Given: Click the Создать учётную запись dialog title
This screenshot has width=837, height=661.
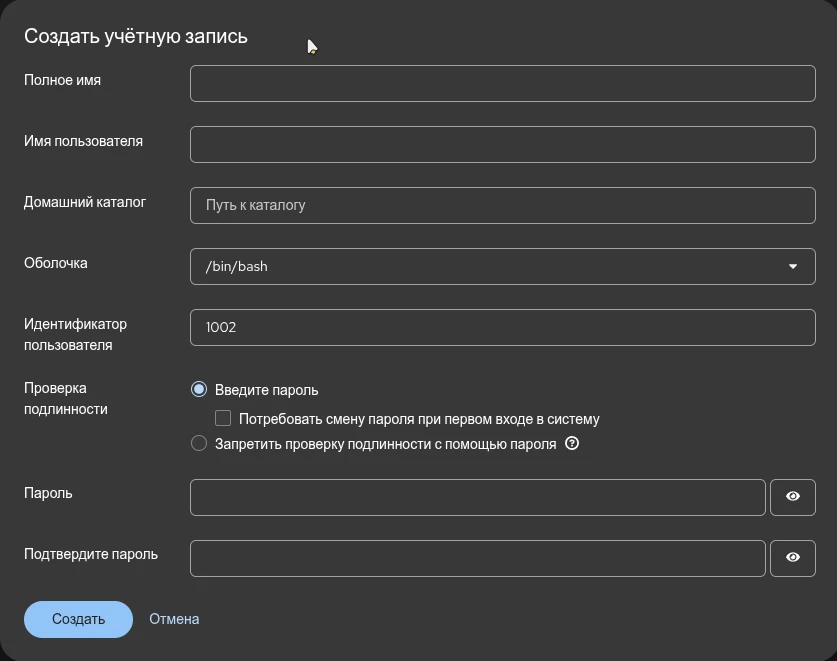Looking at the screenshot, I should coord(136,37).
